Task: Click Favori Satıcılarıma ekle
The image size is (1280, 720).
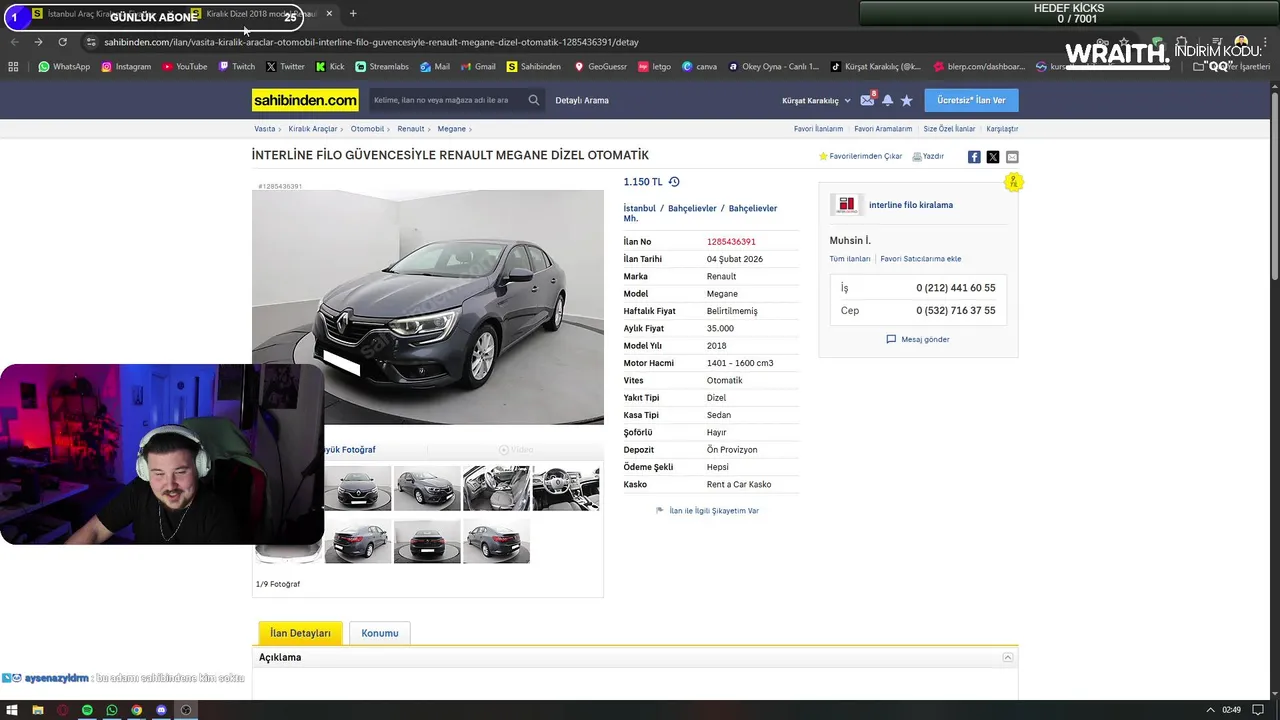Action: tap(921, 259)
